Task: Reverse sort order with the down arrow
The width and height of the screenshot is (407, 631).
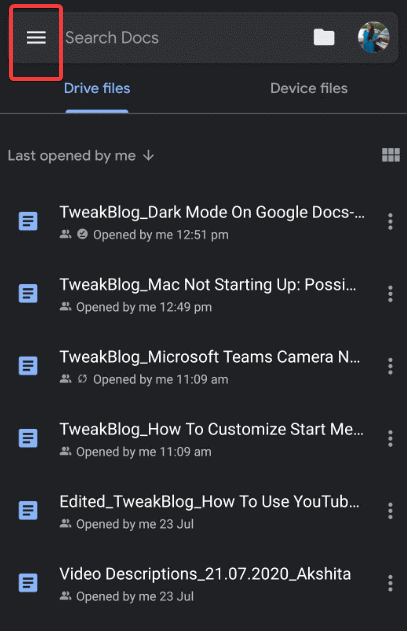Action: click(x=149, y=155)
